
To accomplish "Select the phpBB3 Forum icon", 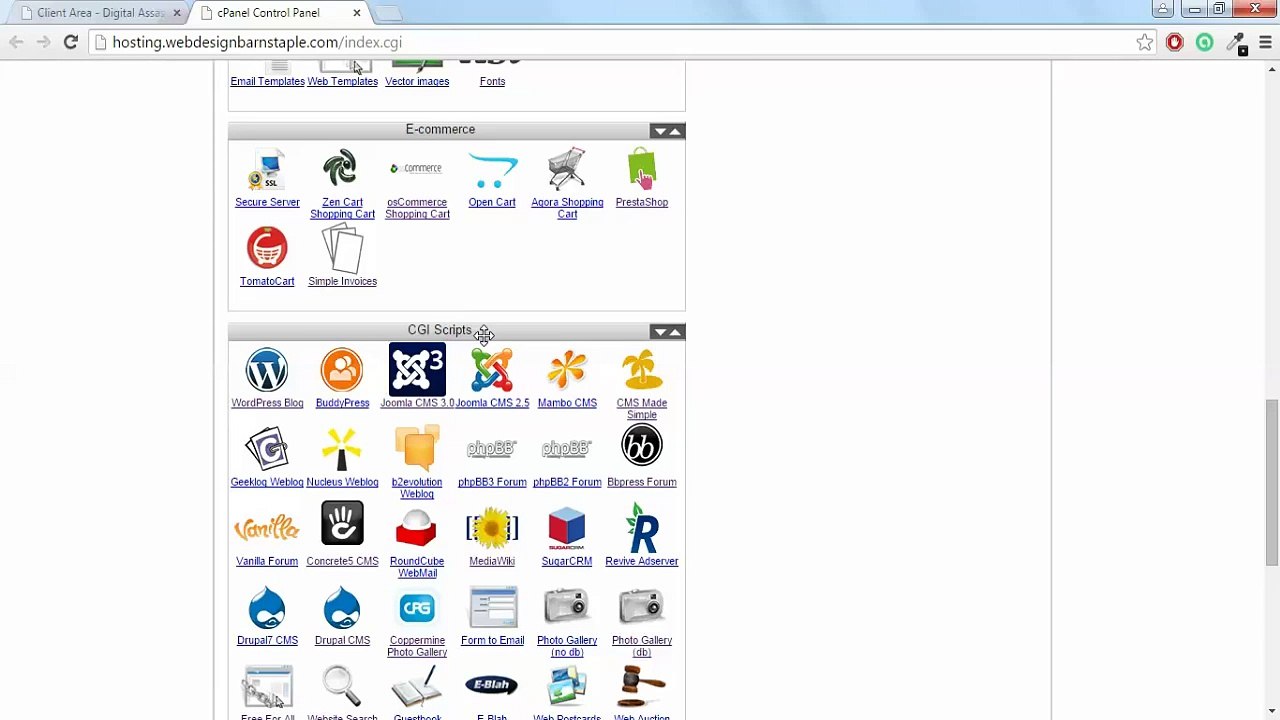I will click(x=492, y=449).
